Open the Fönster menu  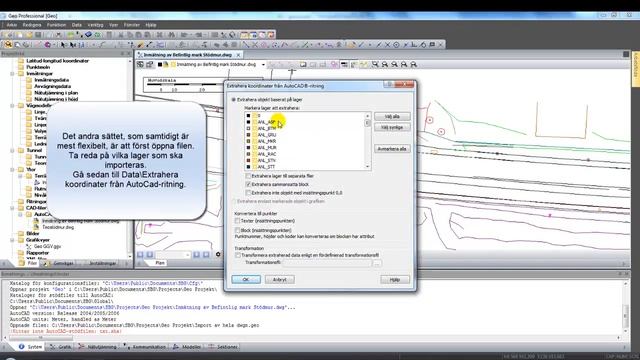pyautogui.click(x=132, y=25)
